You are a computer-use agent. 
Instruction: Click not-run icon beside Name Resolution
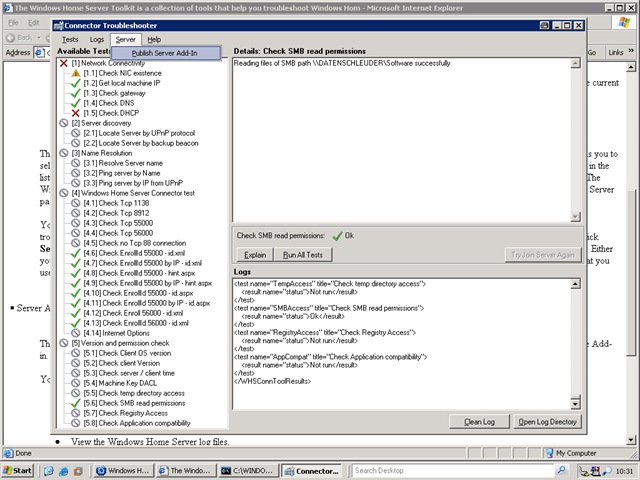coord(64,153)
